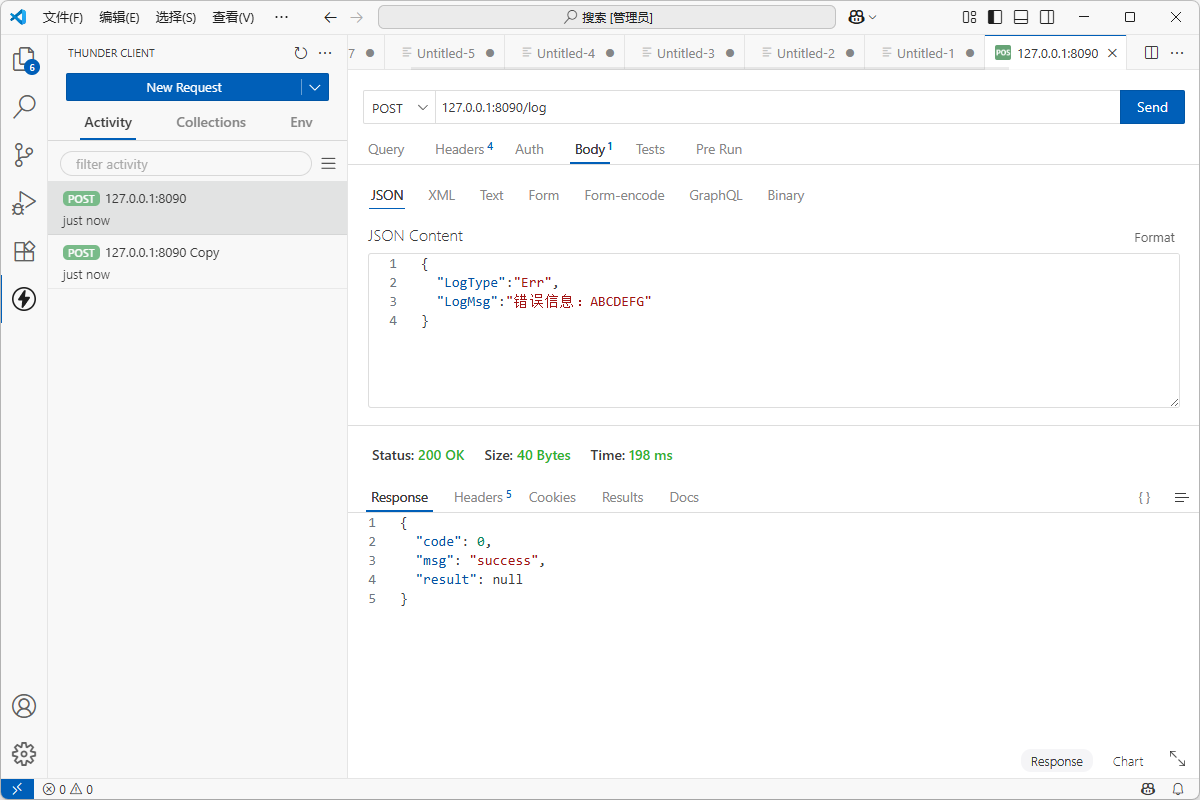Open the 编辑(E) menu
The height and width of the screenshot is (800, 1200).
(x=119, y=17)
